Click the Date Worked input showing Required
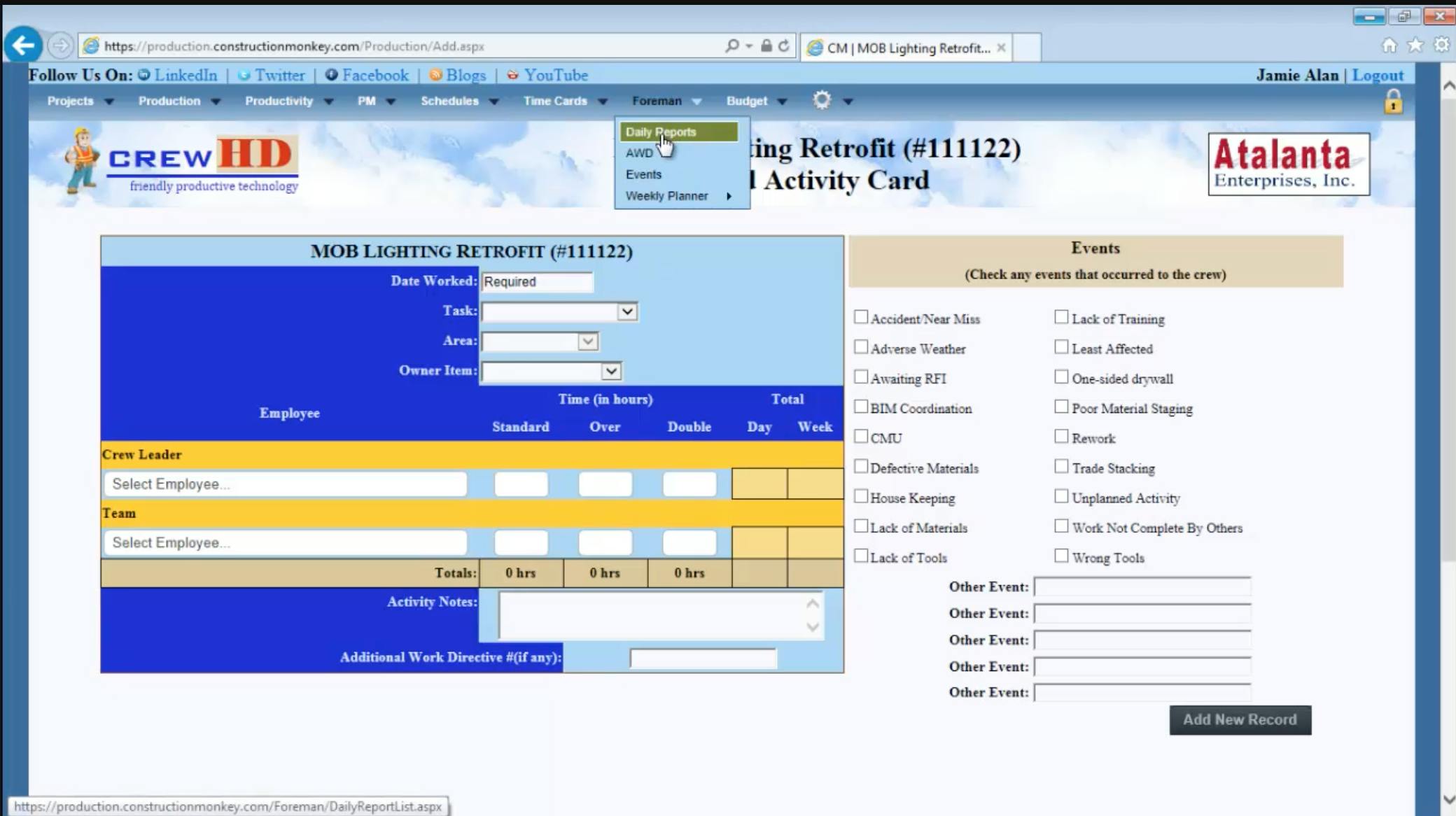The height and width of the screenshot is (816, 1456). [537, 281]
